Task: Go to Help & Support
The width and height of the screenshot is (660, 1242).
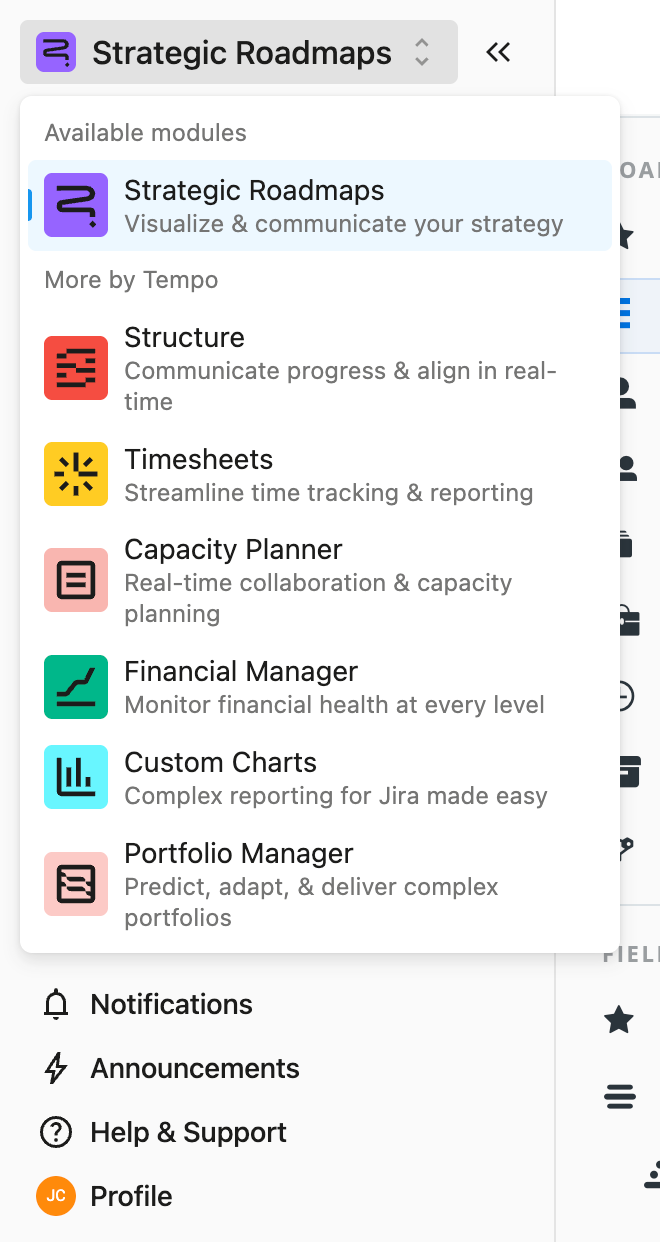Action: click(x=188, y=1132)
